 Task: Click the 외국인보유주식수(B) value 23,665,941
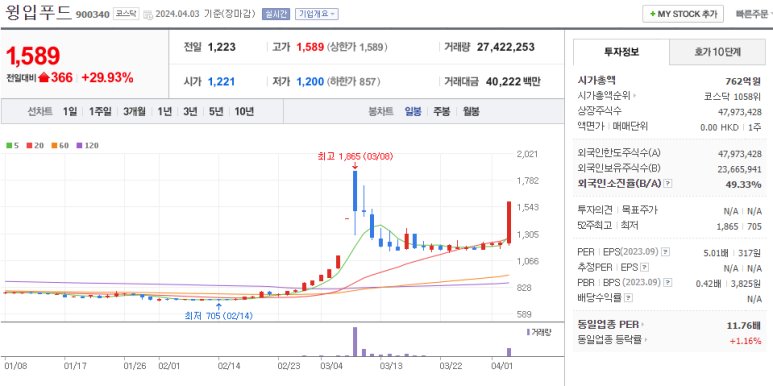click(739, 169)
